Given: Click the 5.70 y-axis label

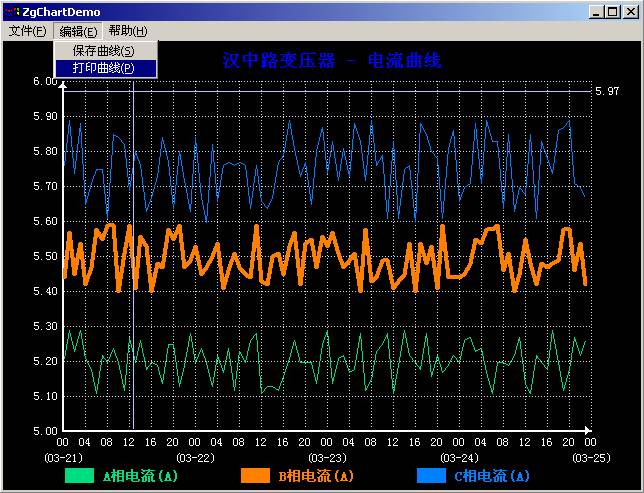Looking at the screenshot, I should tap(45, 186).
